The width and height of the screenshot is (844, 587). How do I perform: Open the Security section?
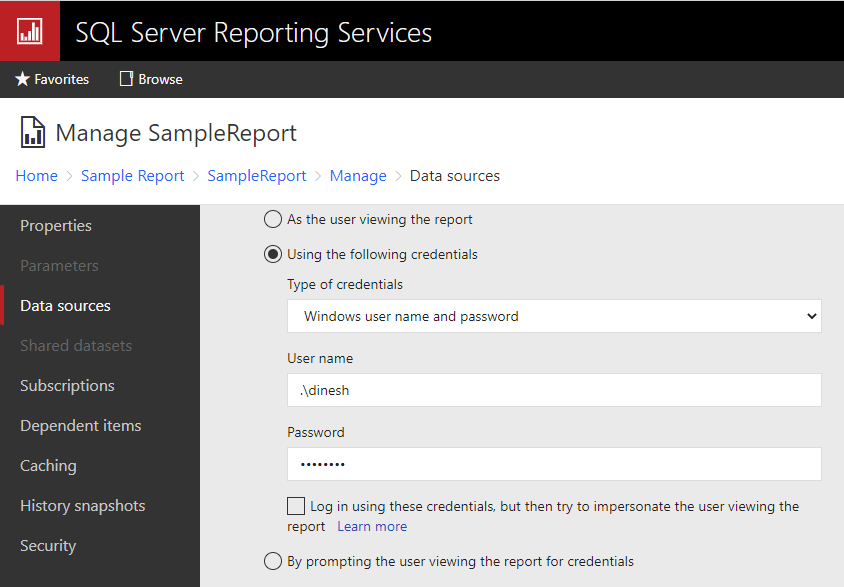pyautogui.click(x=48, y=546)
